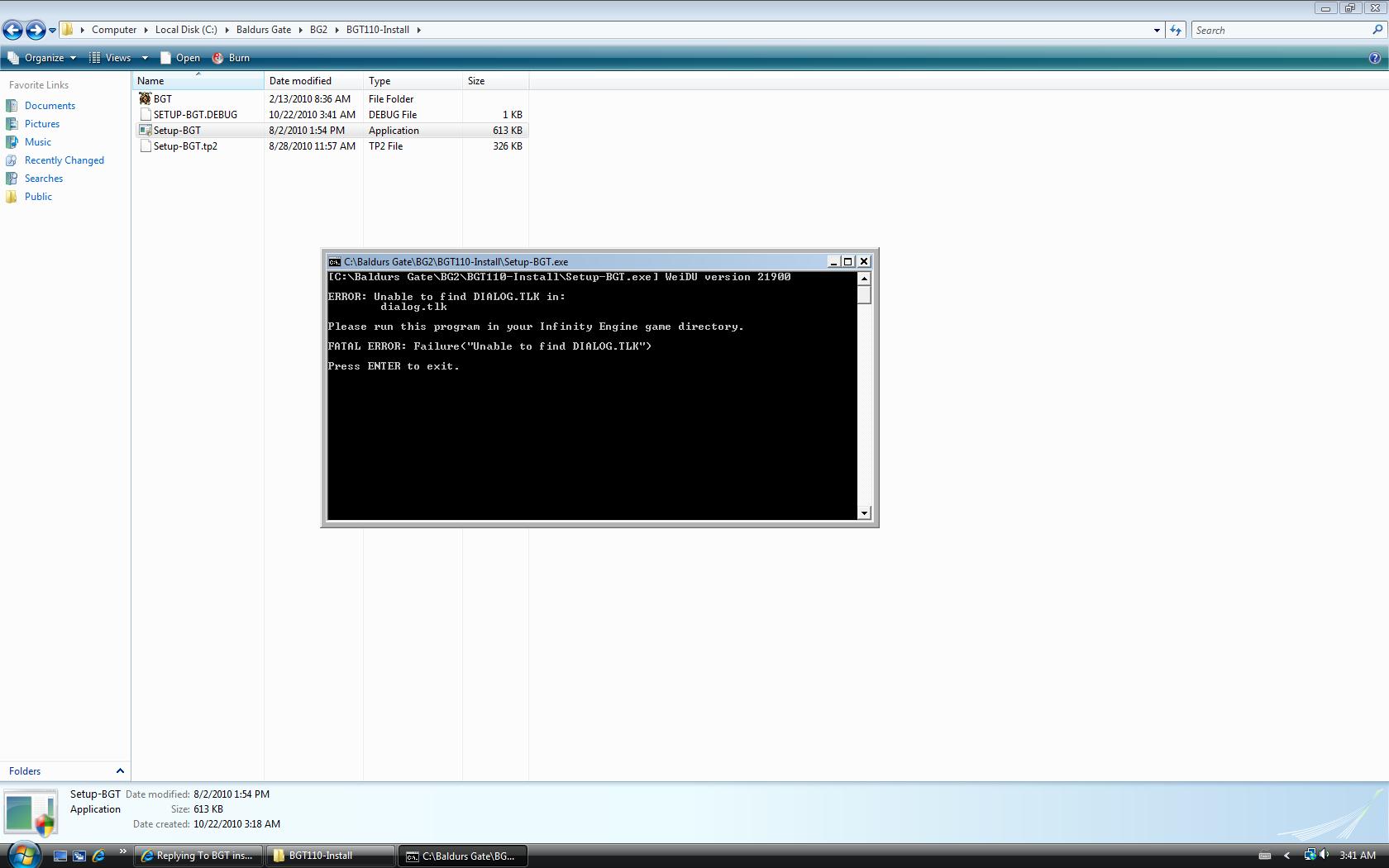
Task: Open address bar history dropdown
Action: coord(1157,30)
